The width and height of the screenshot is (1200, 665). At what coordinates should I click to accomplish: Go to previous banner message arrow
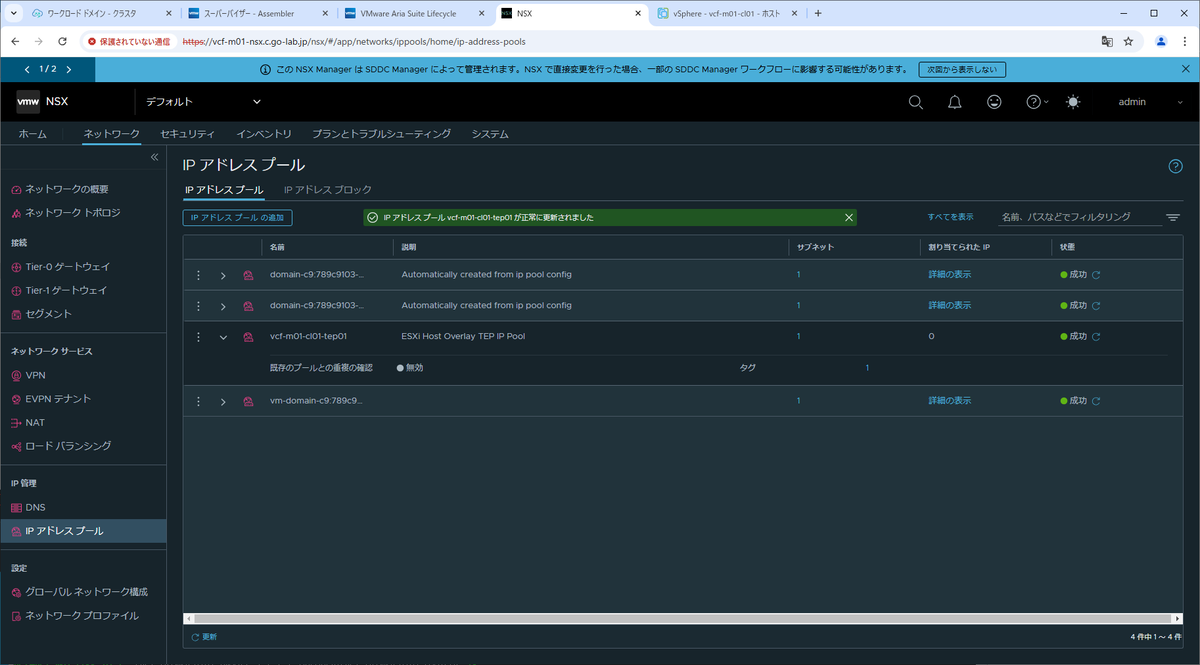coord(27,70)
